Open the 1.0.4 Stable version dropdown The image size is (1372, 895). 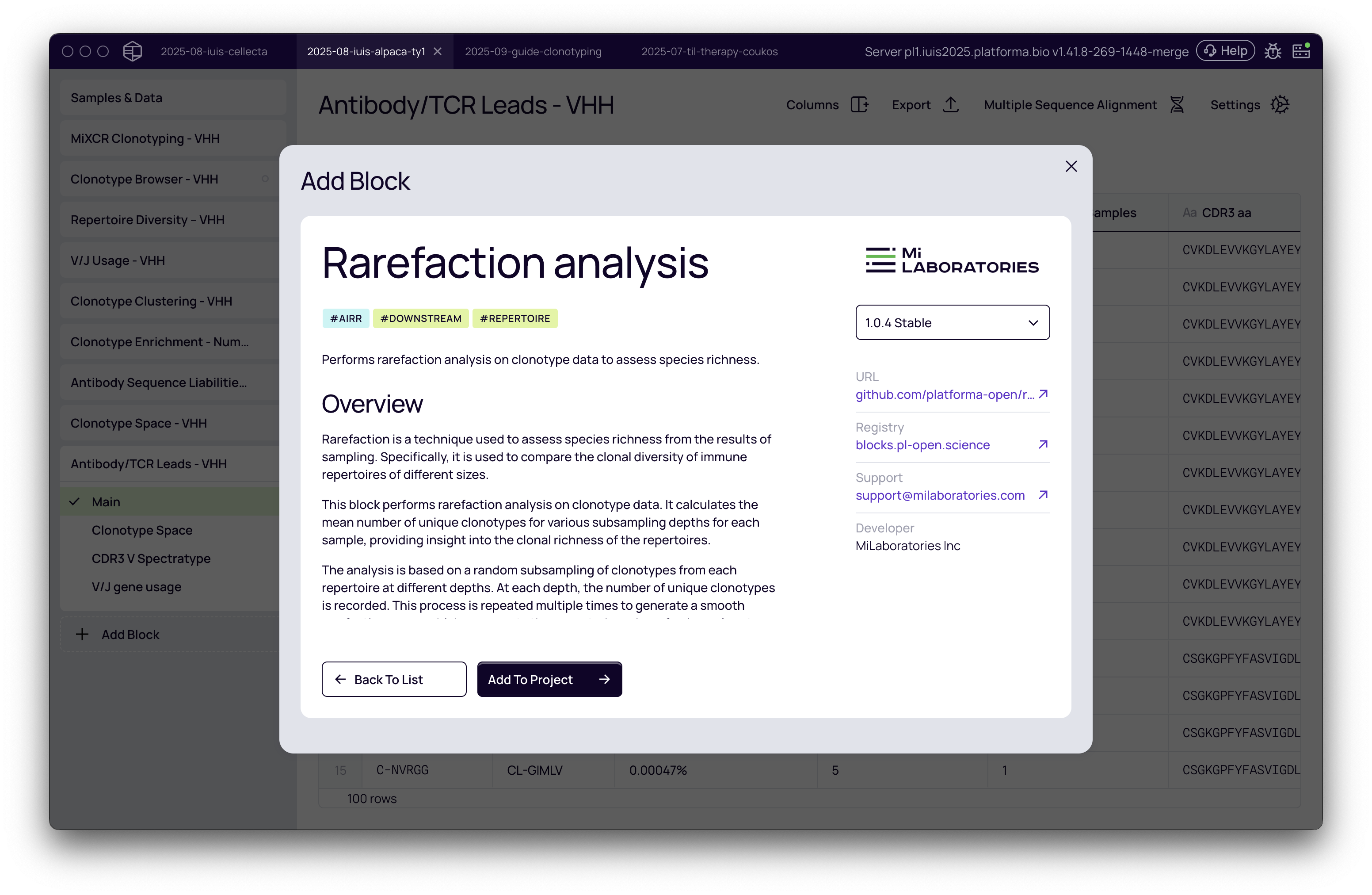[952, 322]
